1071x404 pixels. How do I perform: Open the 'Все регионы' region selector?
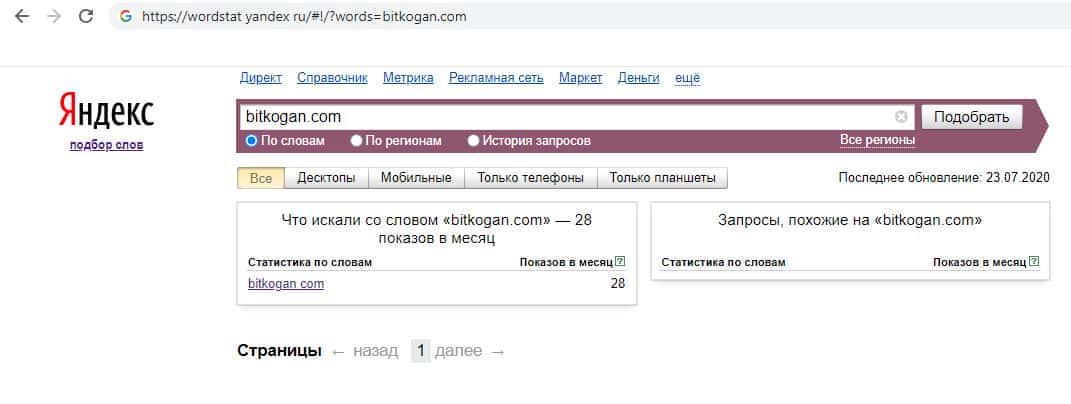coord(877,140)
